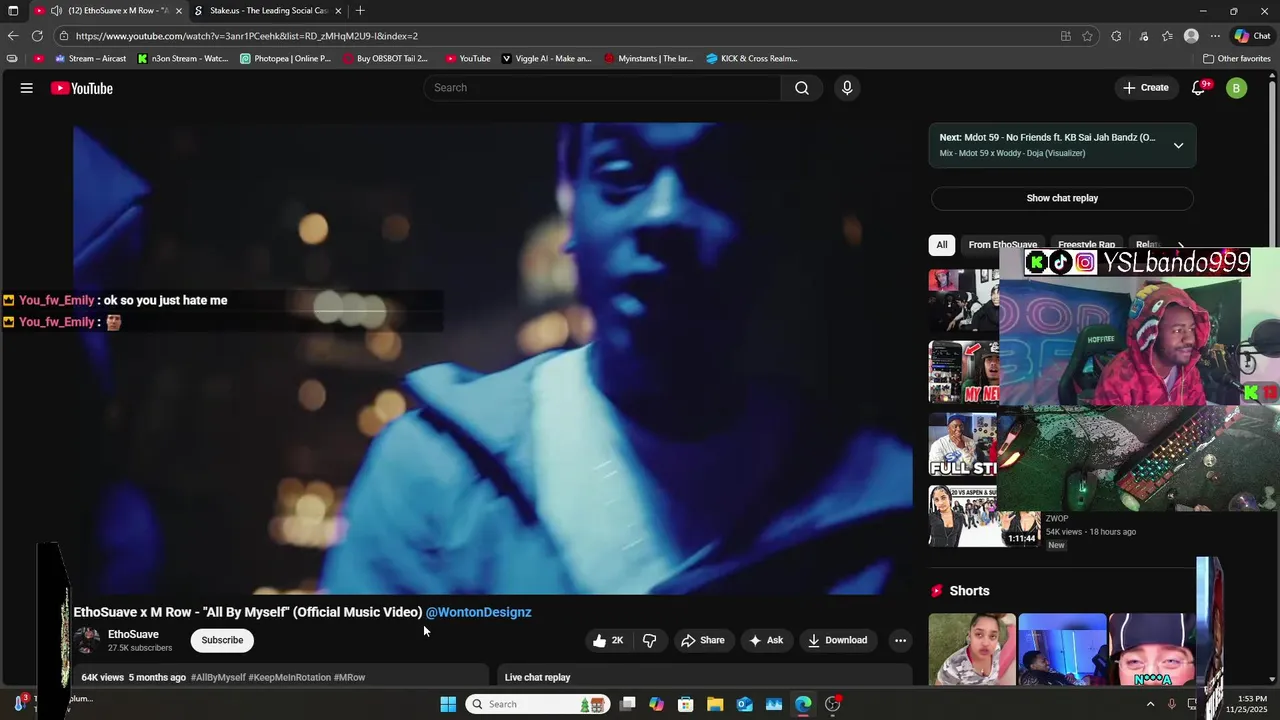Select the All filter chip
The height and width of the screenshot is (720, 1280).
942,245
